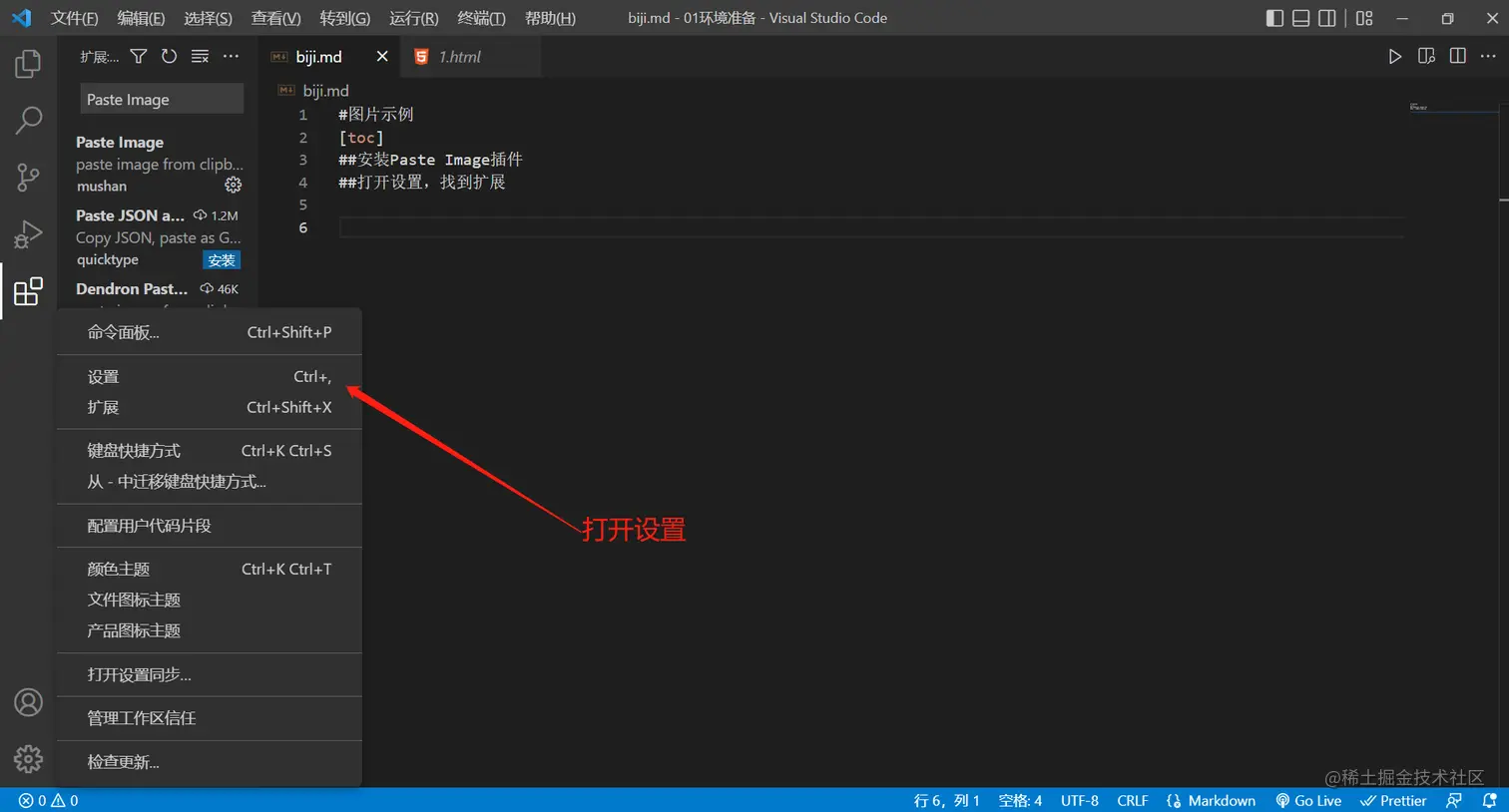Viewport: 1509px width, 812px height.
Task: Open 帮助(H) menu
Action: pyautogui.click(x=550, y=18)
